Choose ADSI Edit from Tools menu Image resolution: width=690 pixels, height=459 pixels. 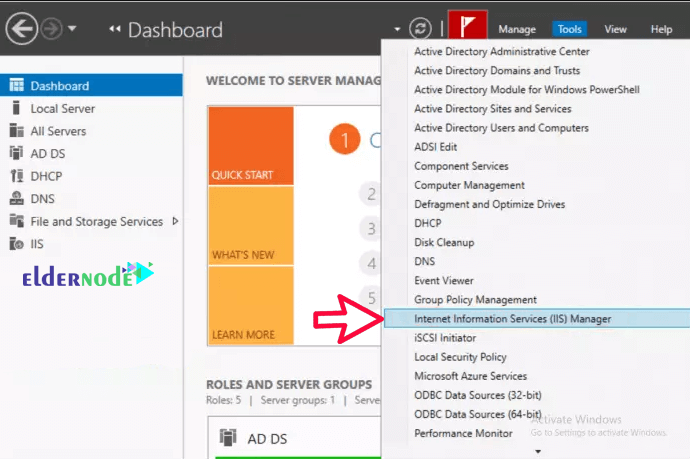(435, 147)
